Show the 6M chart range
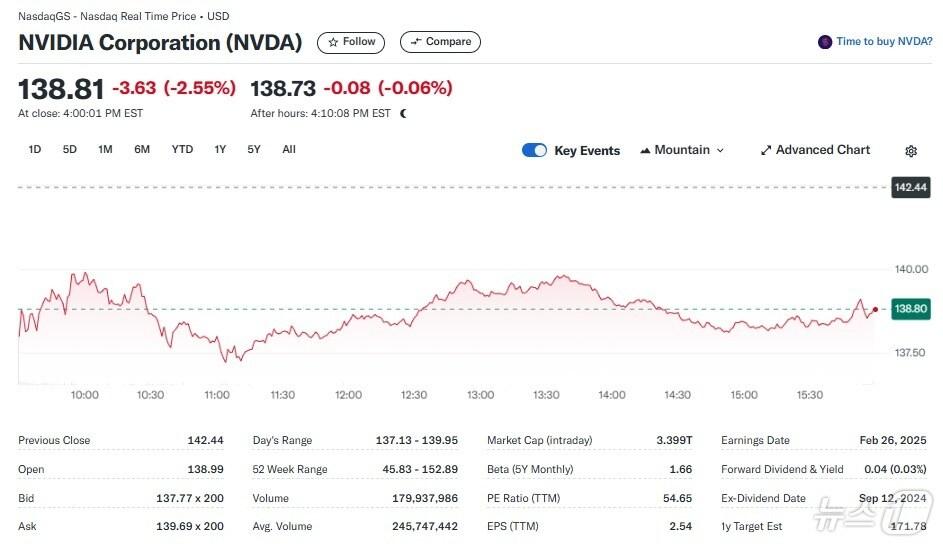Image resolution: width=943 pixels, height=547 pixels. click(142, 149)
